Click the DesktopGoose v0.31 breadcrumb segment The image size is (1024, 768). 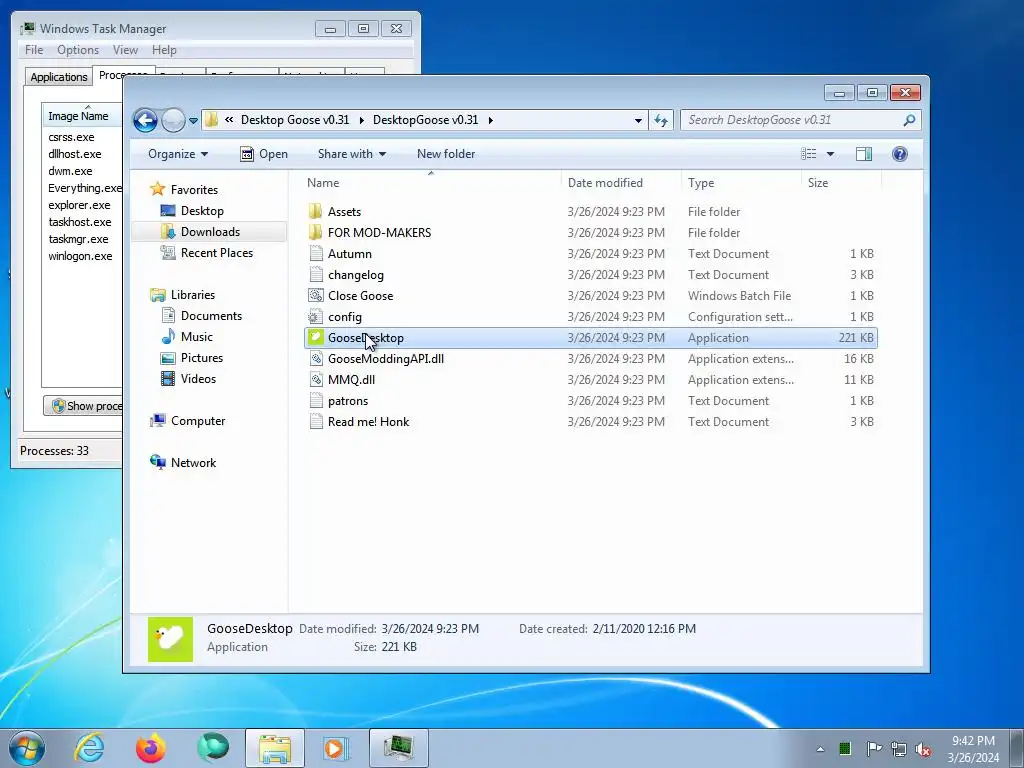pyautogui.click(x=425, y=120)
